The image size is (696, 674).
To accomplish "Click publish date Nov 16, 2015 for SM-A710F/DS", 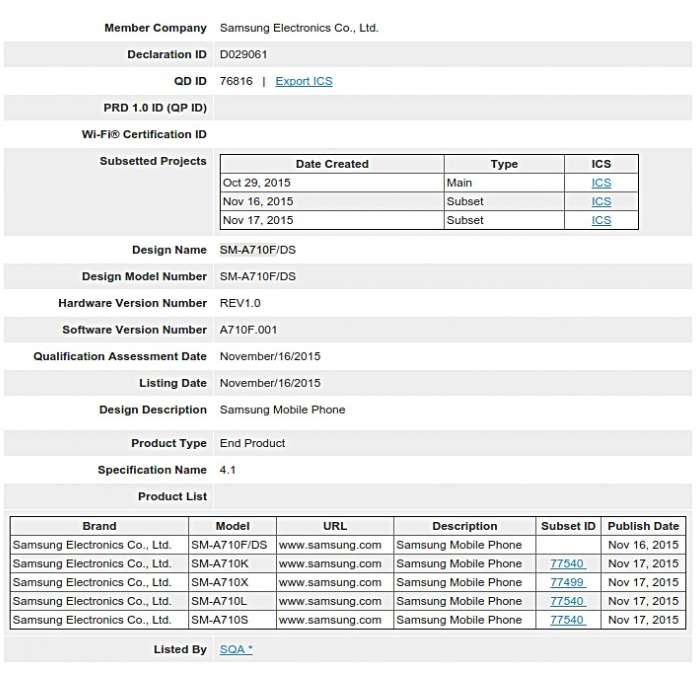I will 643,545.
